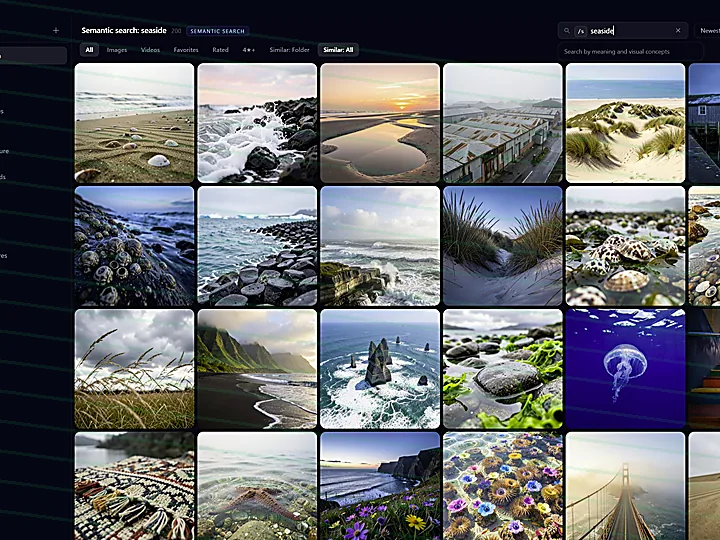Open barnacles on rock thumbnail
Screen dimensions: 720x540
134,246
